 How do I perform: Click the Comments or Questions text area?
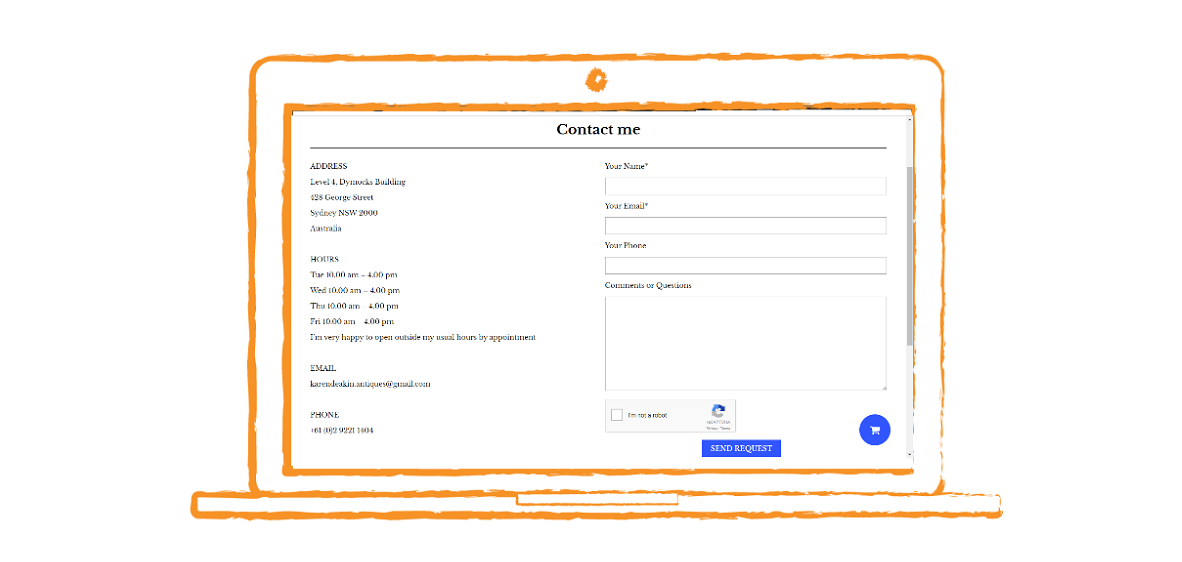(x=745, y=343)
